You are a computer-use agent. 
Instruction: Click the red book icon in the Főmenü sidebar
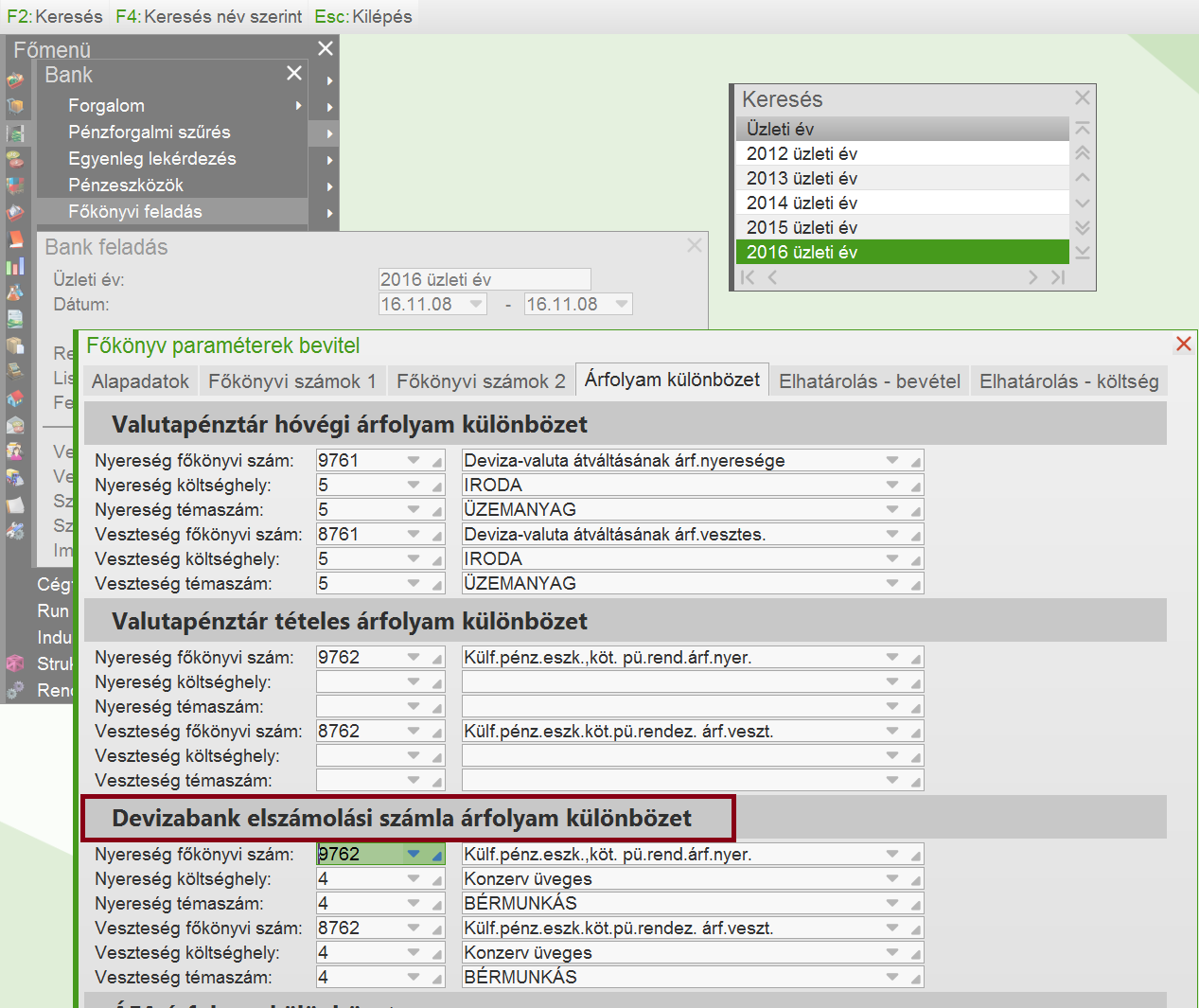pos(15,239)
